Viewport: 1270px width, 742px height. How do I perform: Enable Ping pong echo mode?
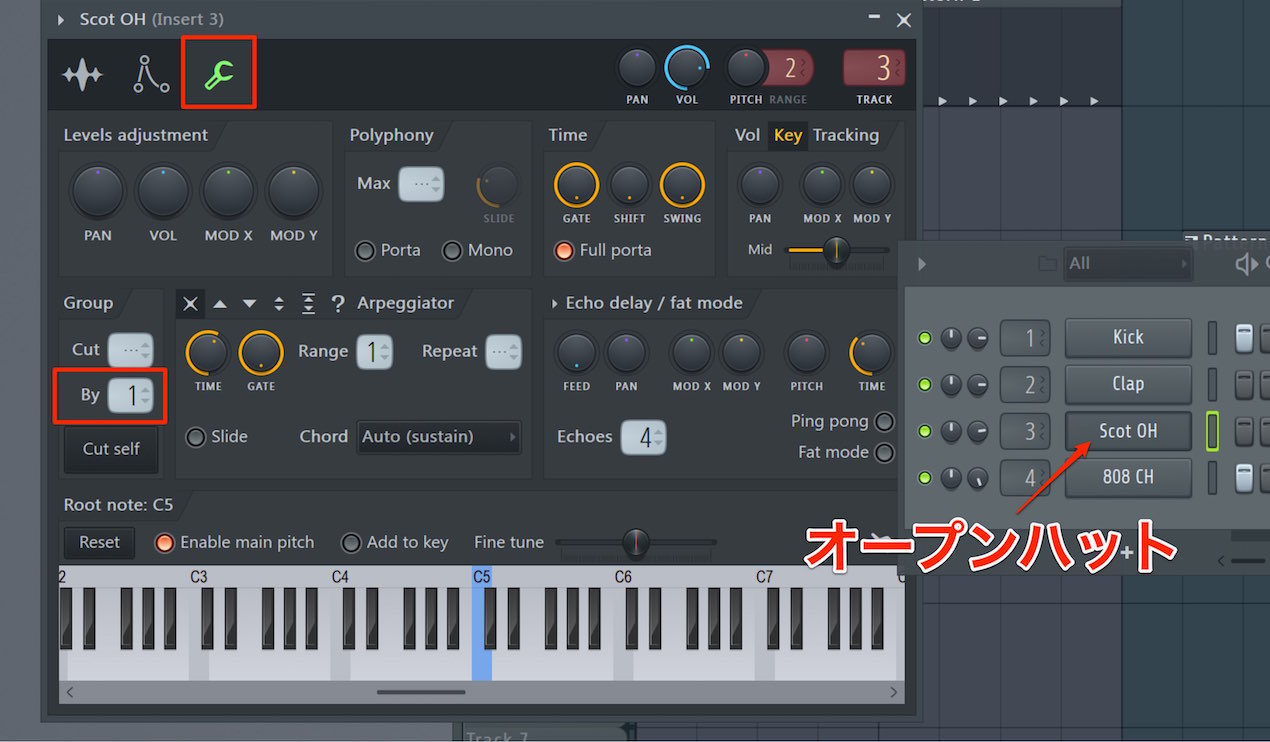(x=884, y=421)
